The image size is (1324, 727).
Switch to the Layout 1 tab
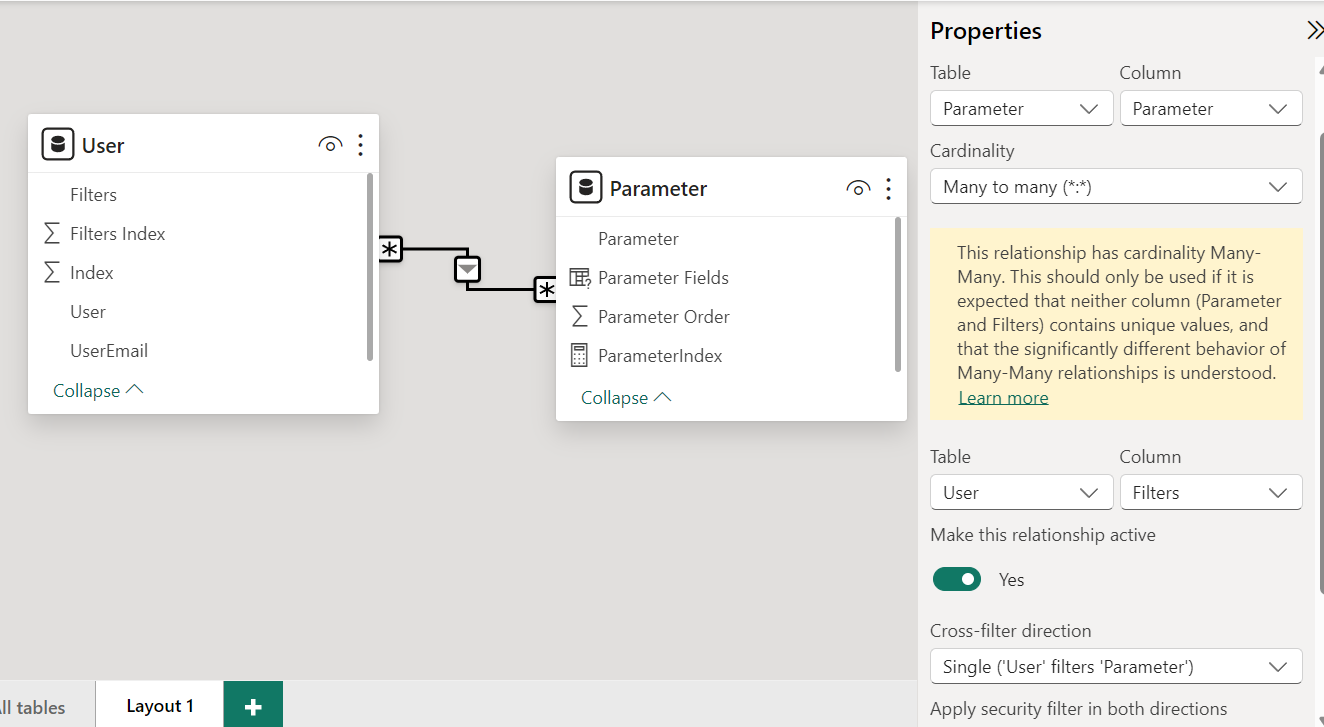pos(160,706)
